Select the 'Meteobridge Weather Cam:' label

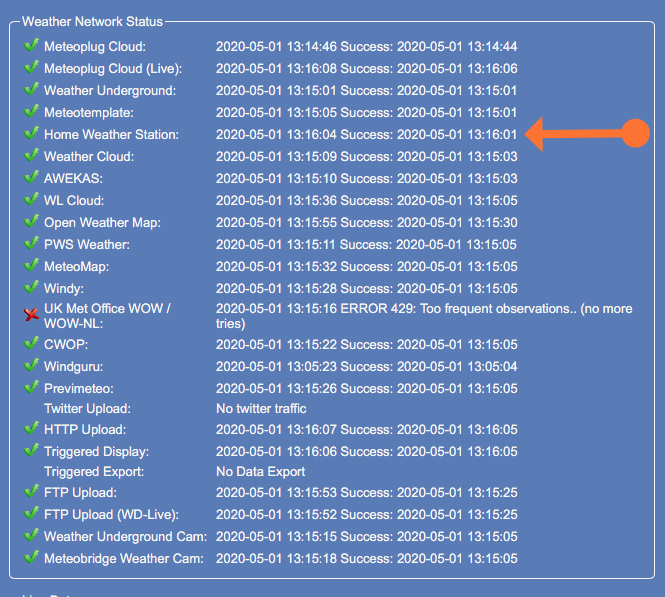coord(124,559)
